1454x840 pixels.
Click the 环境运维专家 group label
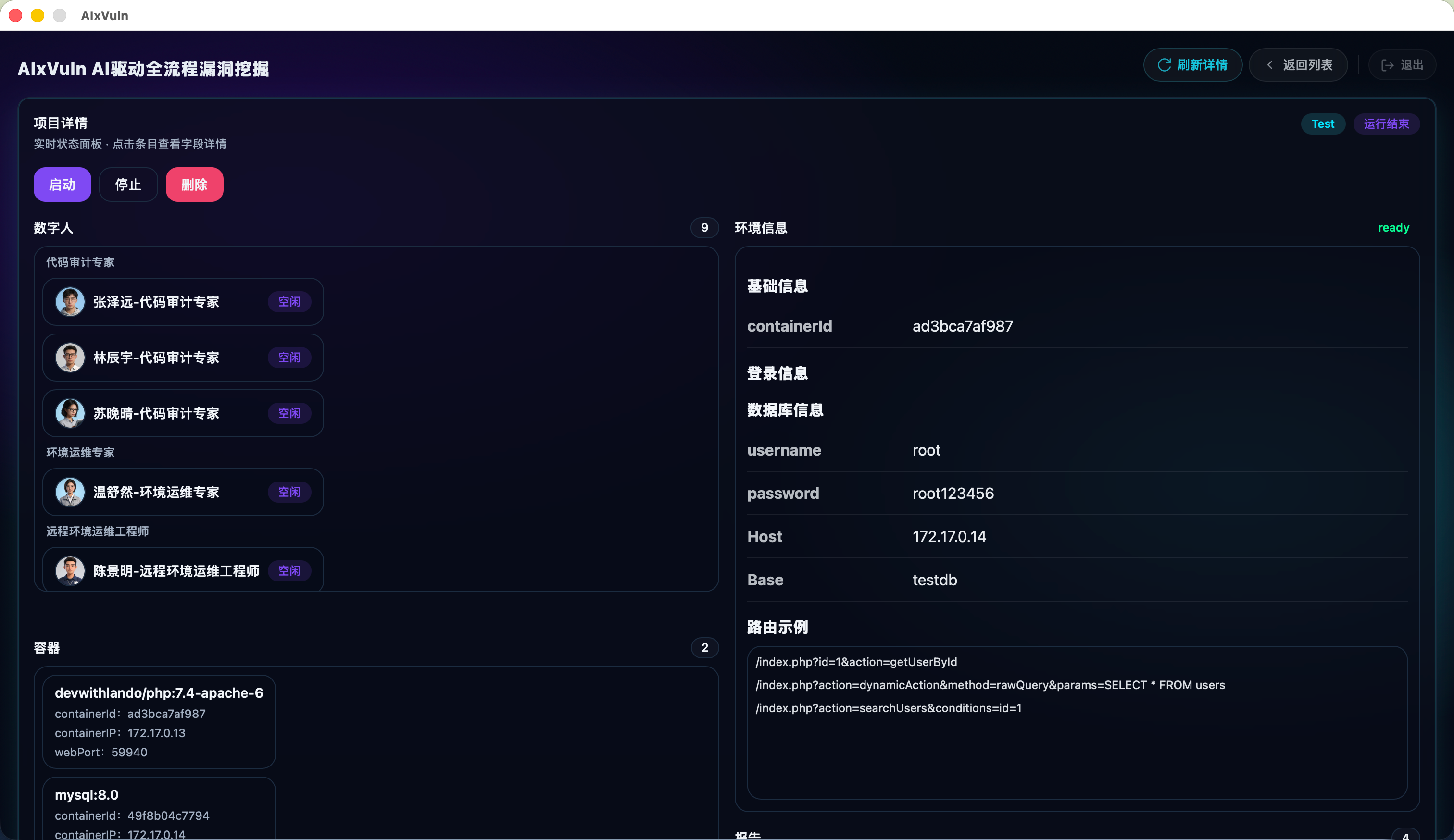80,453
